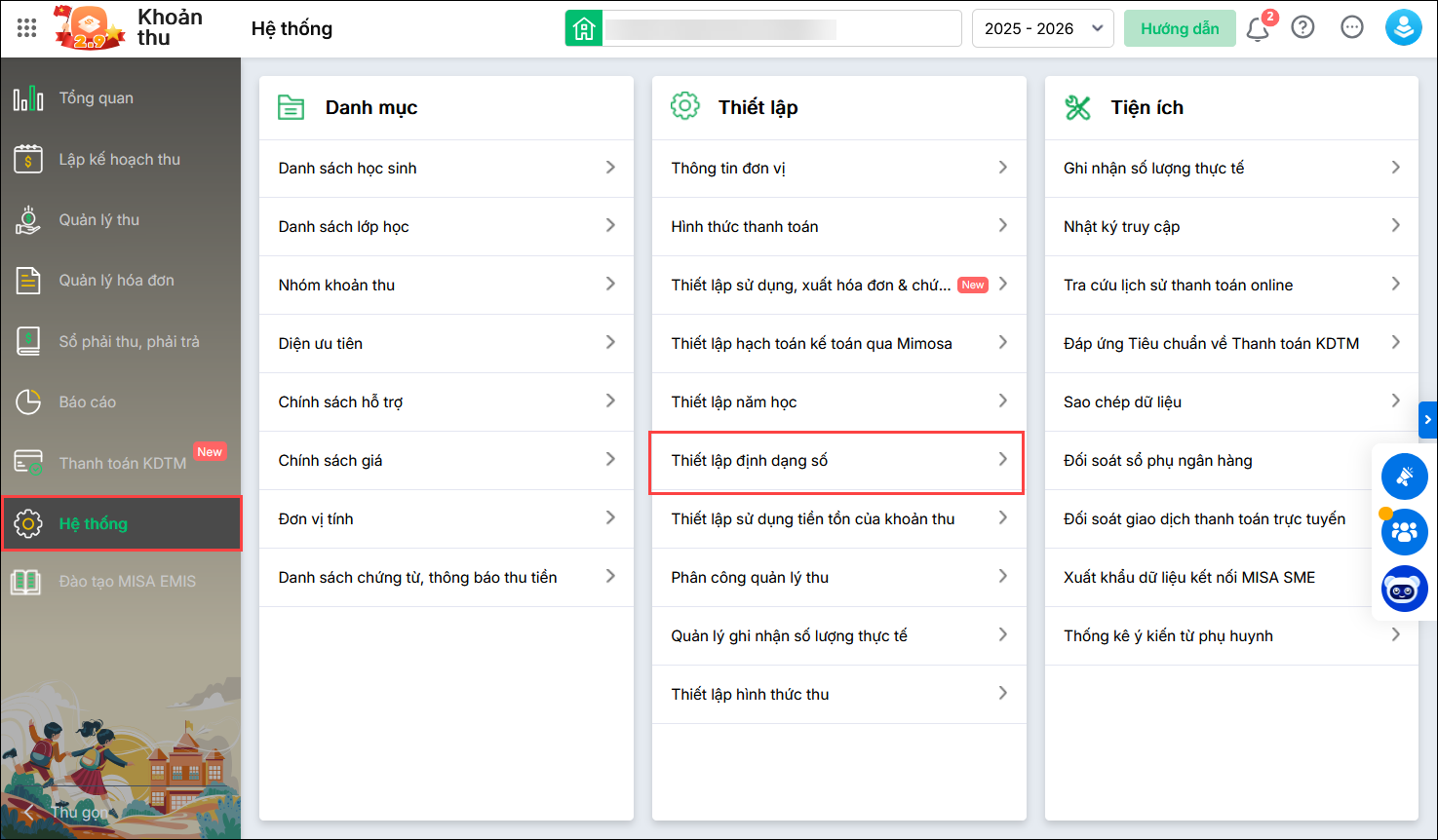Open the more options ellipsis icon
This screenshot has width=1438, height=840.
click(1351, 28)
